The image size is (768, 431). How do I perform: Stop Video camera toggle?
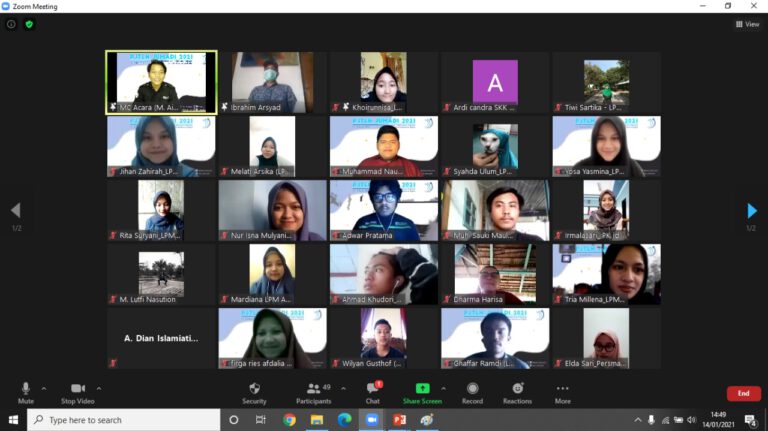(77, 390)
